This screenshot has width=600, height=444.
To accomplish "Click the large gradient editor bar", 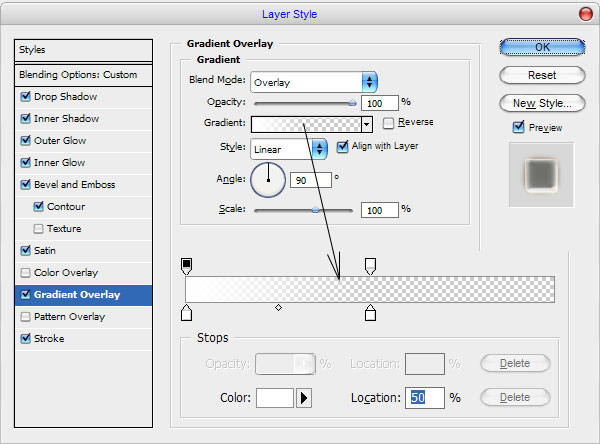I will click(370, 289).
